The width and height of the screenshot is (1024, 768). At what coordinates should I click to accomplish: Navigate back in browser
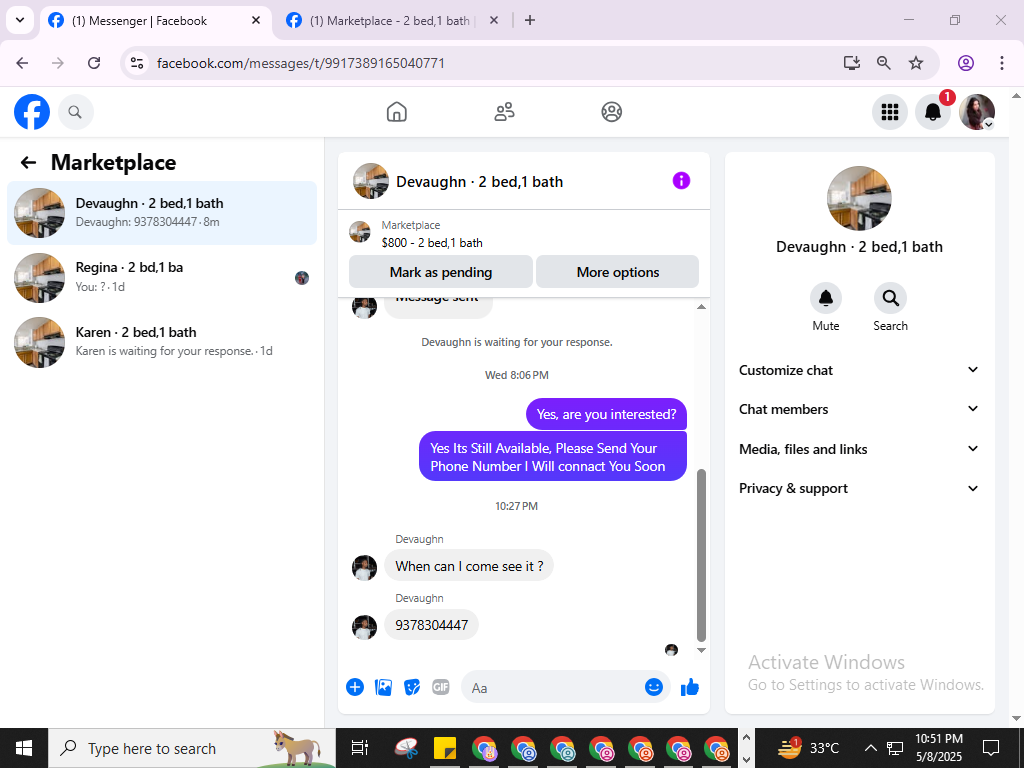coord(22,63)
